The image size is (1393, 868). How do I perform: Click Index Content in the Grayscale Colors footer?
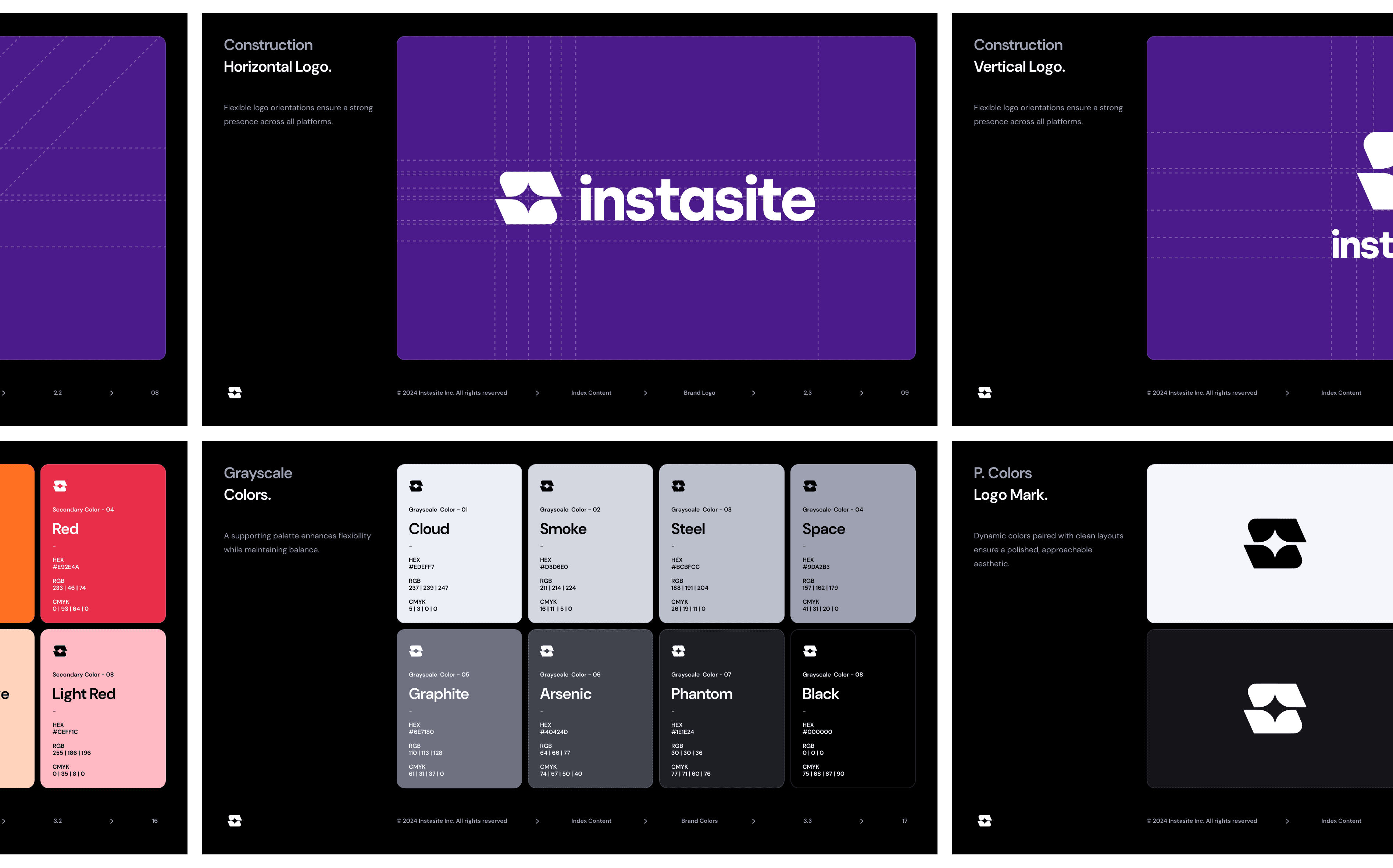pyautogui.click(x=591, y=821)
